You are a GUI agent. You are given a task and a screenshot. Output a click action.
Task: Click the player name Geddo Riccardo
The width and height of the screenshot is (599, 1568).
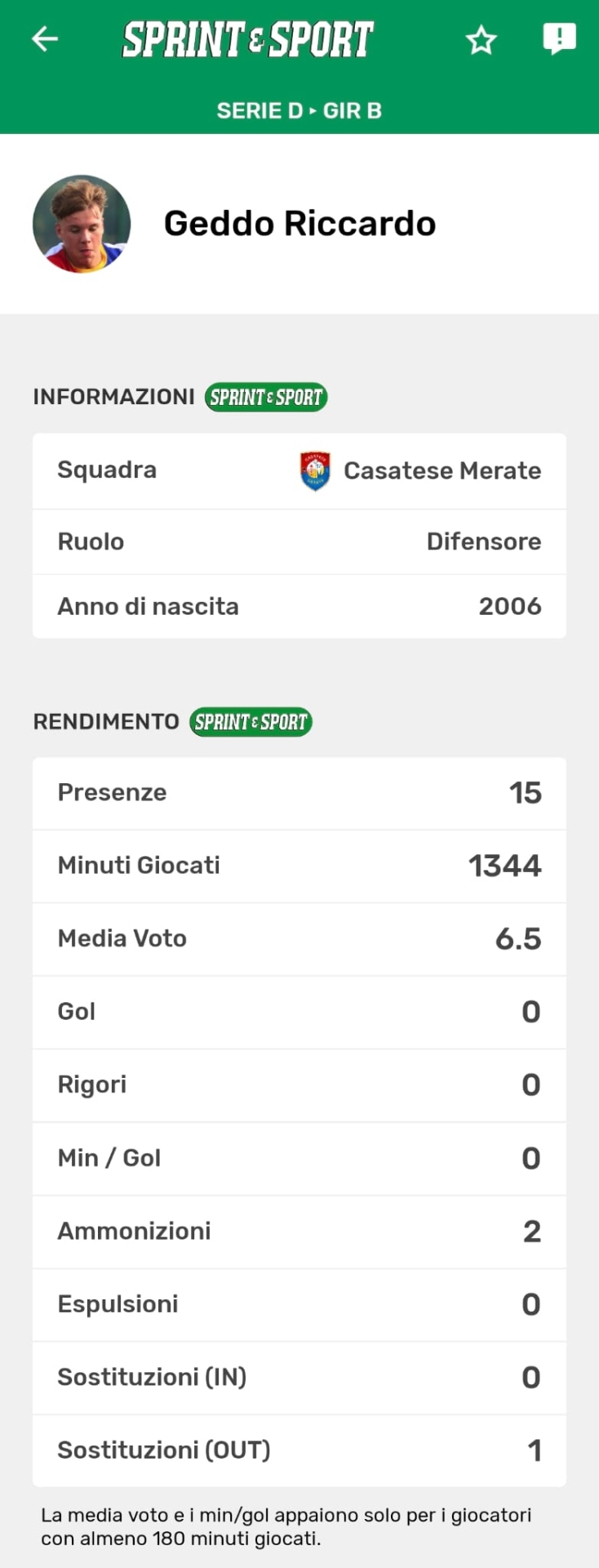[299, 224]
